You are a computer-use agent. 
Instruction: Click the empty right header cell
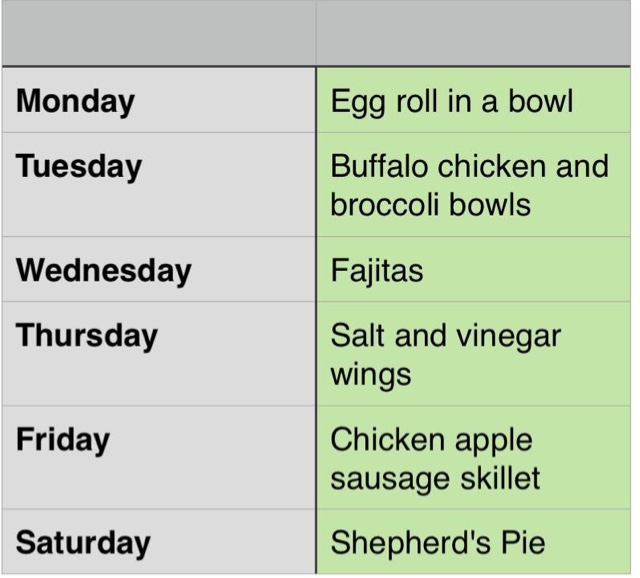tap(474, 34)
